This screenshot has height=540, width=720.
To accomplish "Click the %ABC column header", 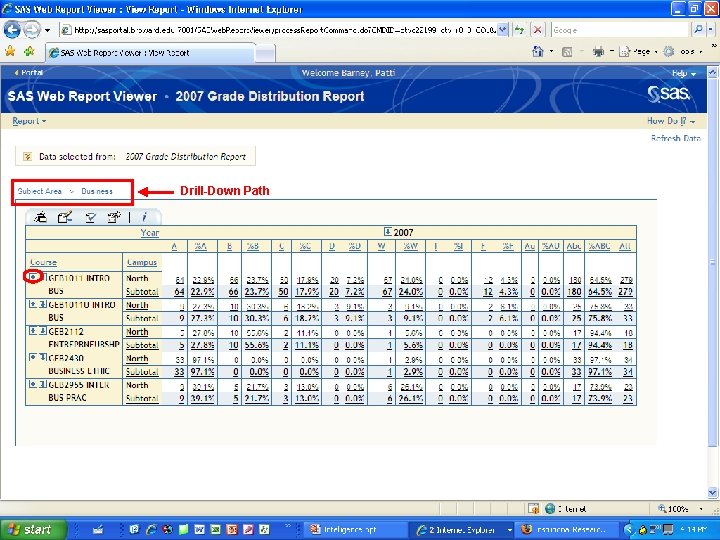I will pos(599,247).
